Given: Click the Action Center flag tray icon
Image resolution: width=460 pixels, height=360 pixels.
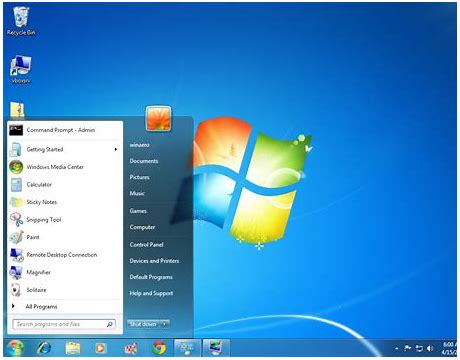Looking at the screenshot, I should pos(407,348).
